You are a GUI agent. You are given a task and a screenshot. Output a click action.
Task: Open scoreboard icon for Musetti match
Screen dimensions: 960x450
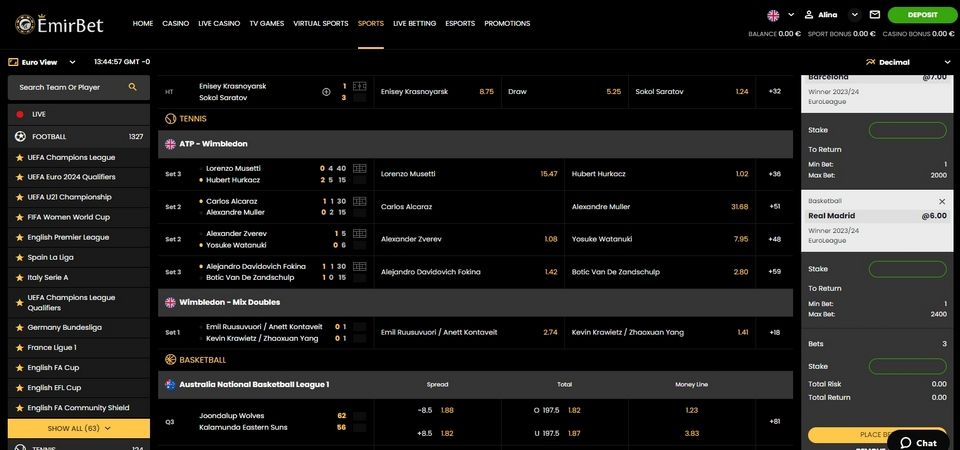click(x=360, y=168)
